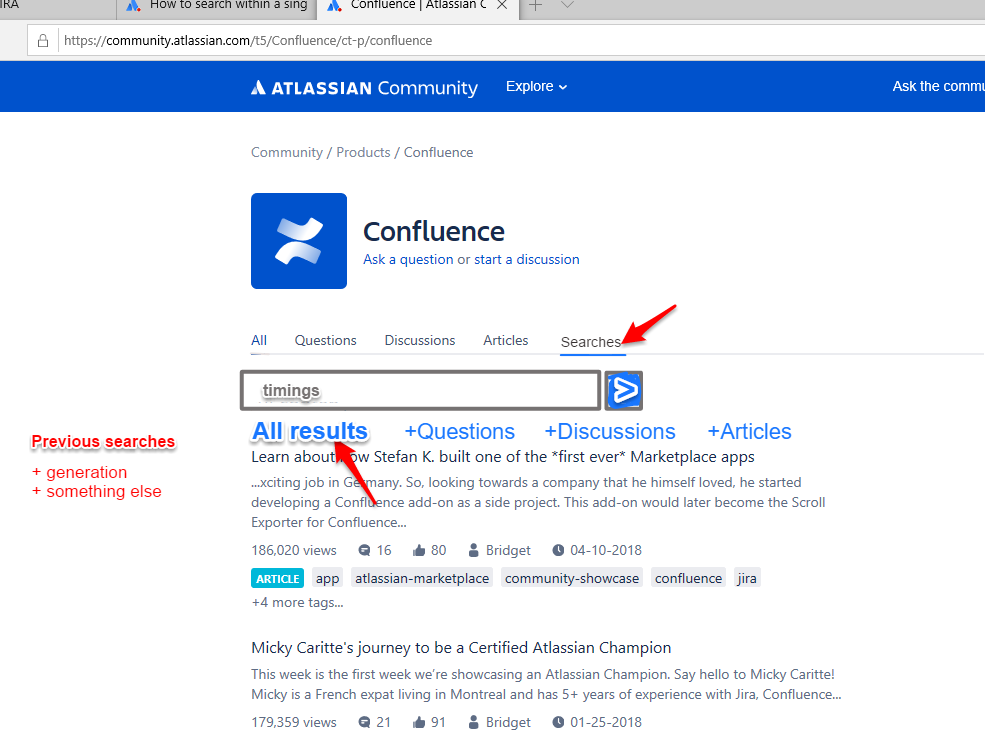
Task: Expand +4 more tags
Action: point(297,603)
